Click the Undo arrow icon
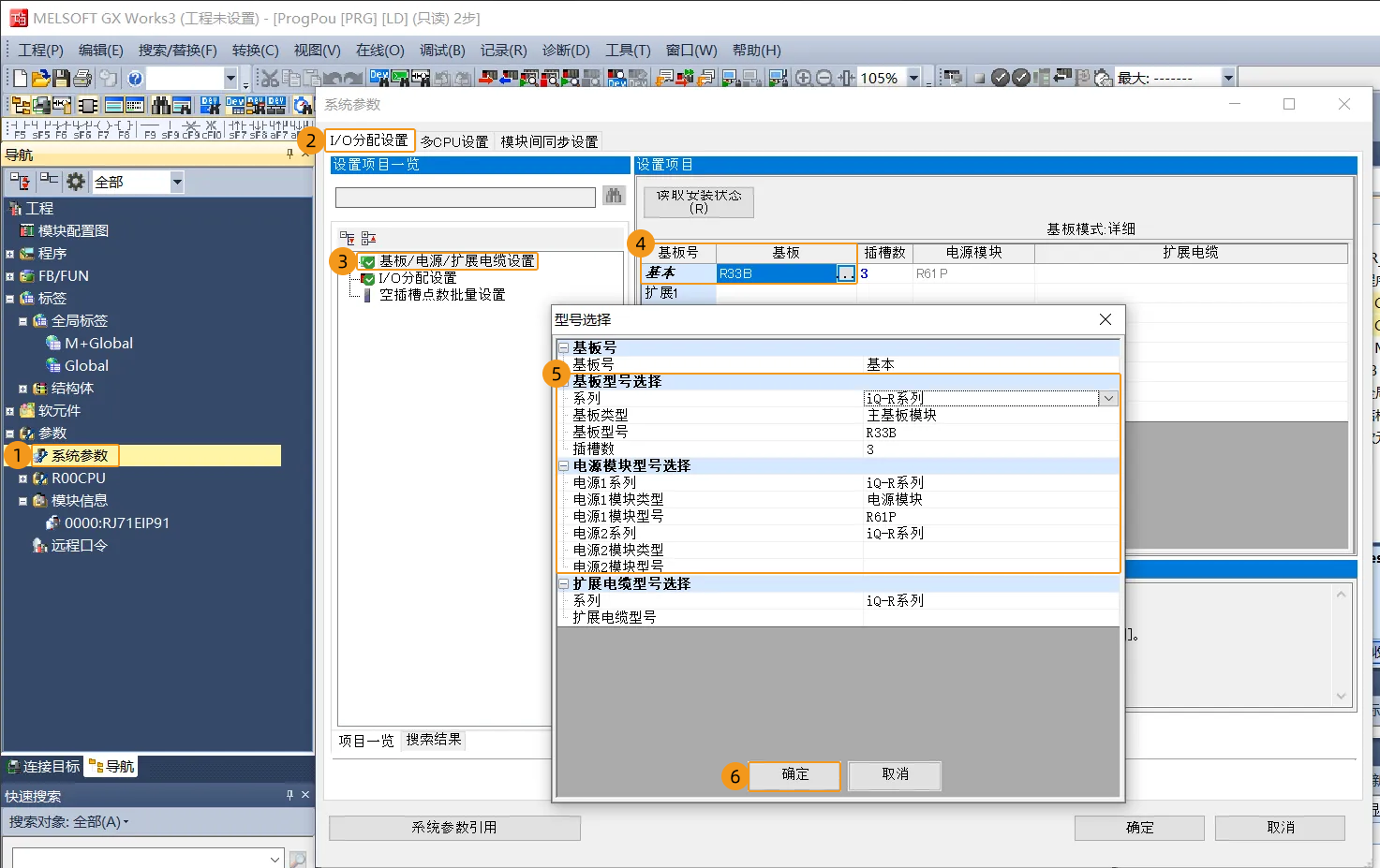The height and width of the screenshot is (868, 1380). 334,79
